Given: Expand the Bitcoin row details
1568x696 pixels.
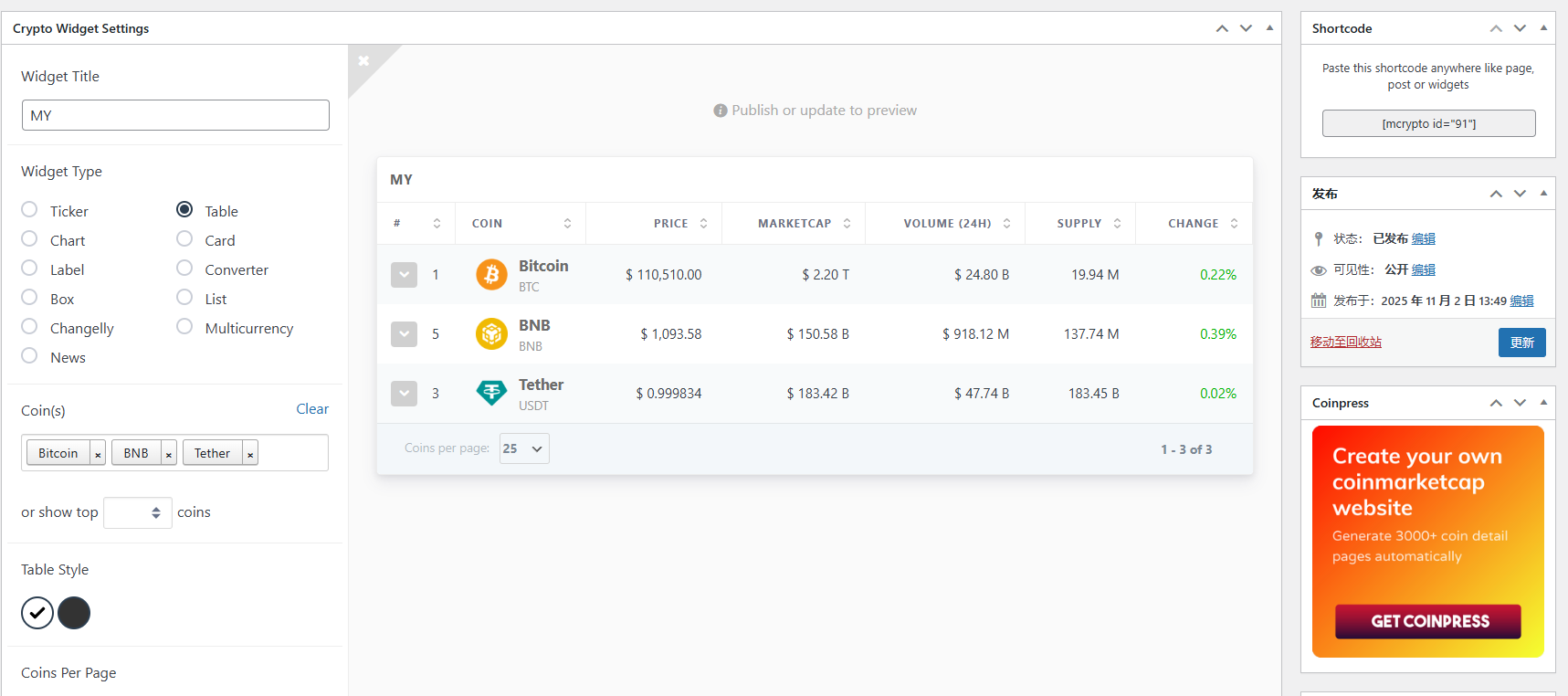Looking at the screenshot, I should (x=404, y=275).
